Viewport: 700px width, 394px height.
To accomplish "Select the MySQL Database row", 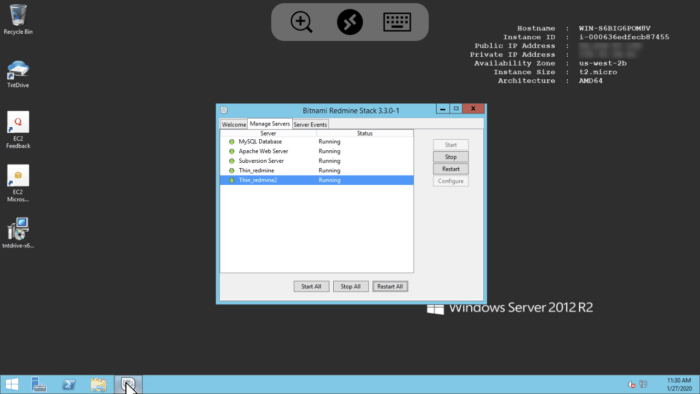I will [317, 141].
